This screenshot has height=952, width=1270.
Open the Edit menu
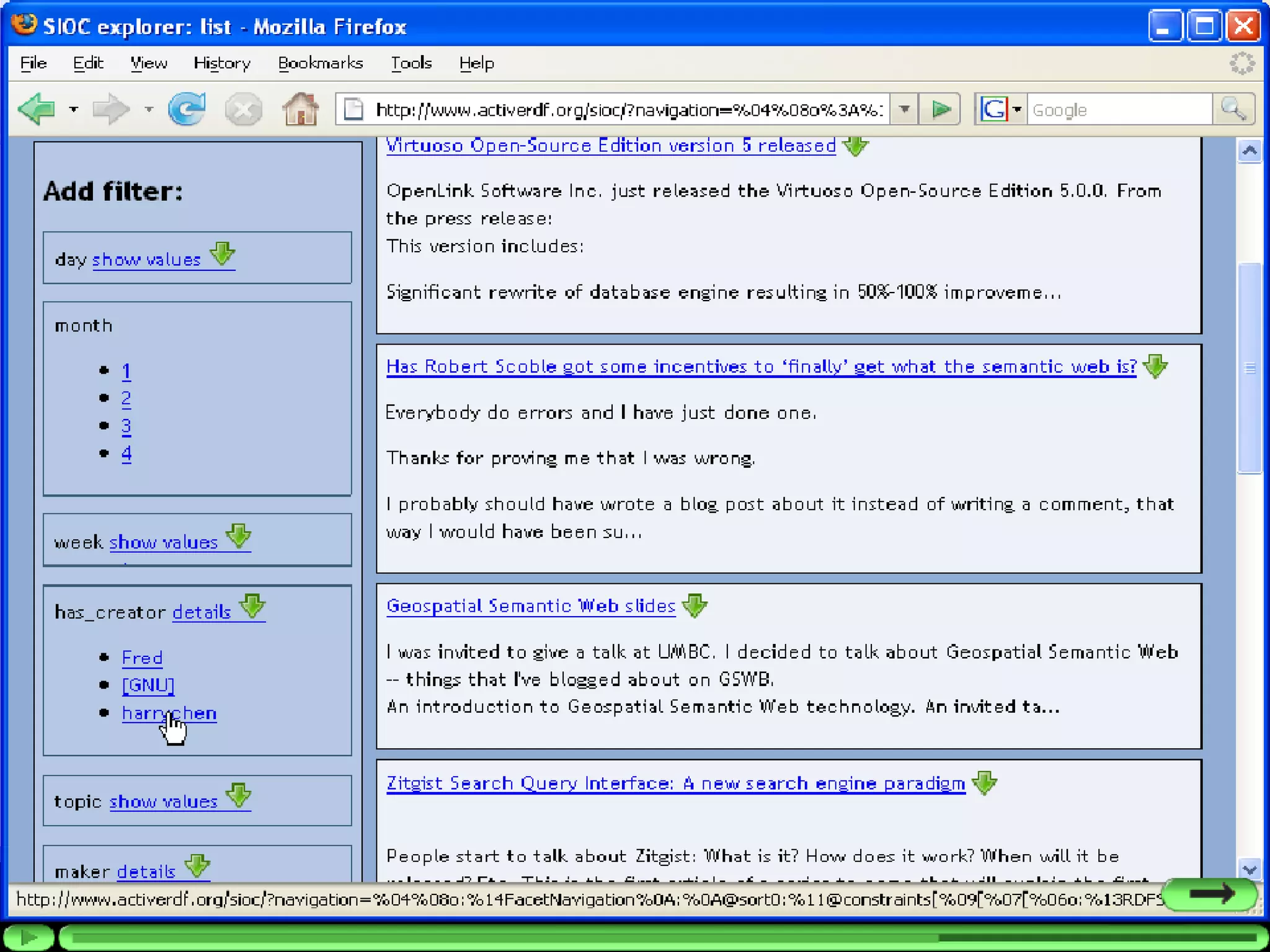[x=88, y=63]
